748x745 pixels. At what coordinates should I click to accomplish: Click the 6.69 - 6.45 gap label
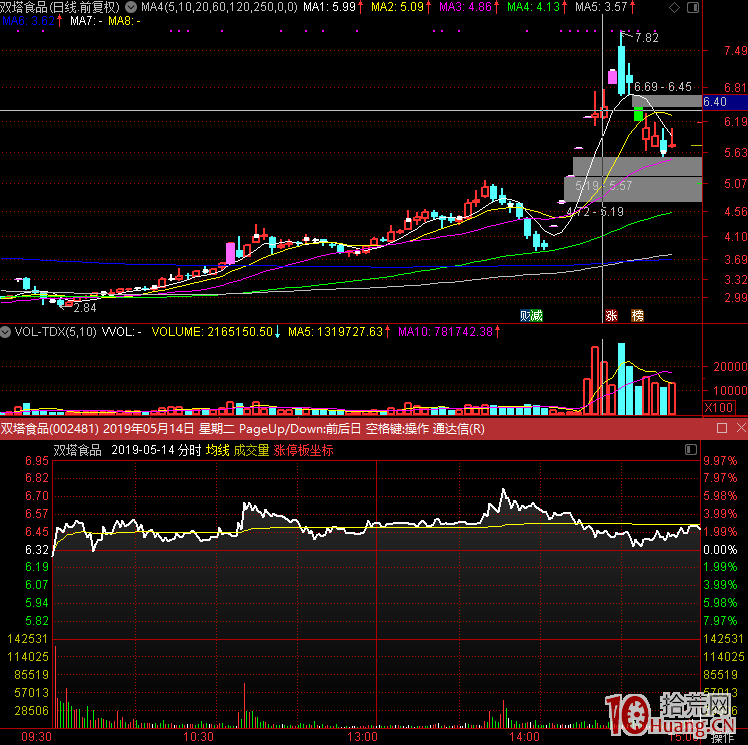click(663, 87)
